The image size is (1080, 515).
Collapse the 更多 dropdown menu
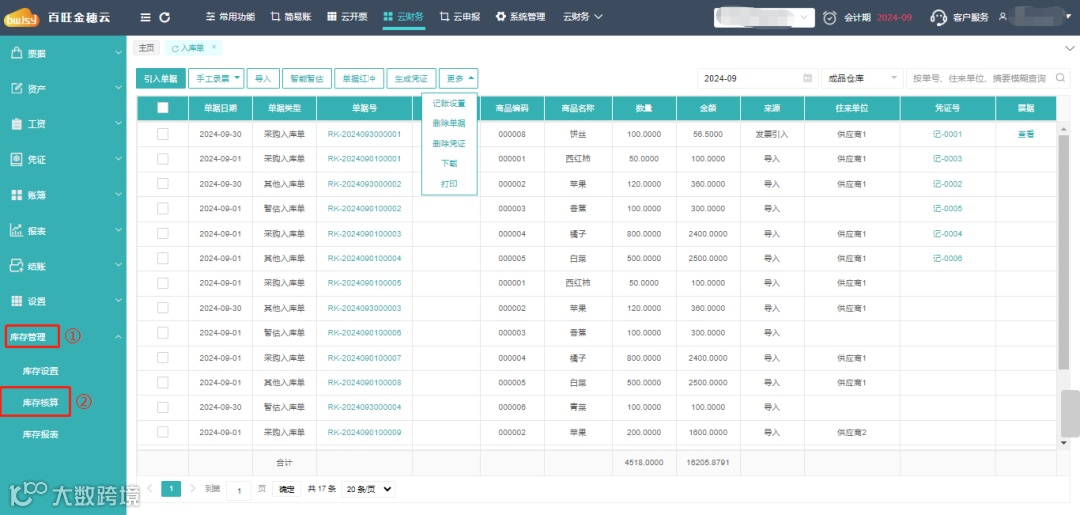pyautogui.click(x=459, y=78)
